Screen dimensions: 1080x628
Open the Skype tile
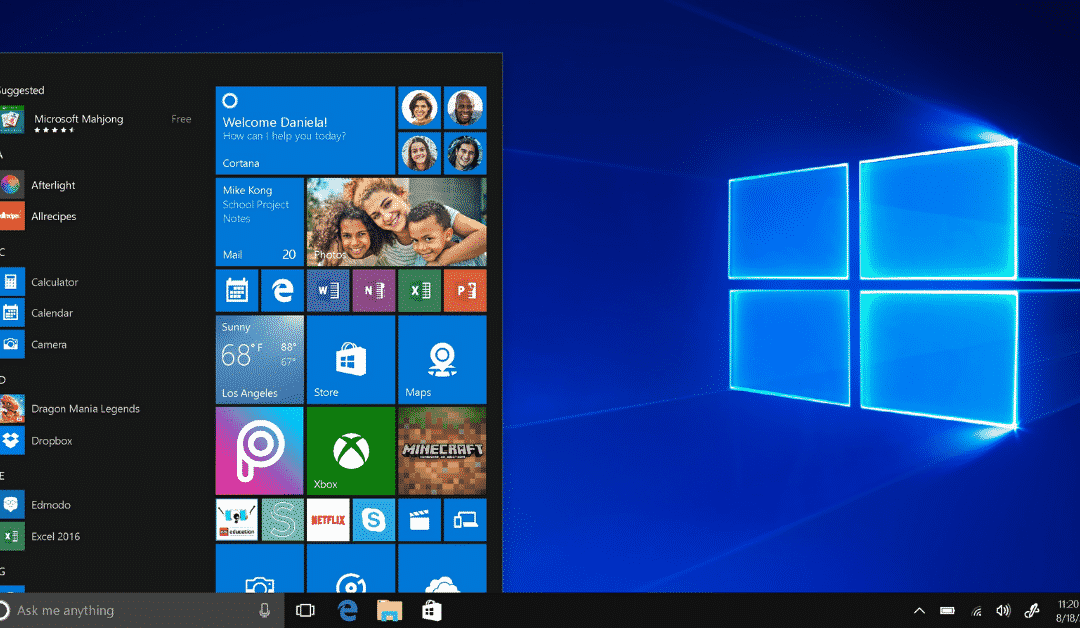[374, 520]
